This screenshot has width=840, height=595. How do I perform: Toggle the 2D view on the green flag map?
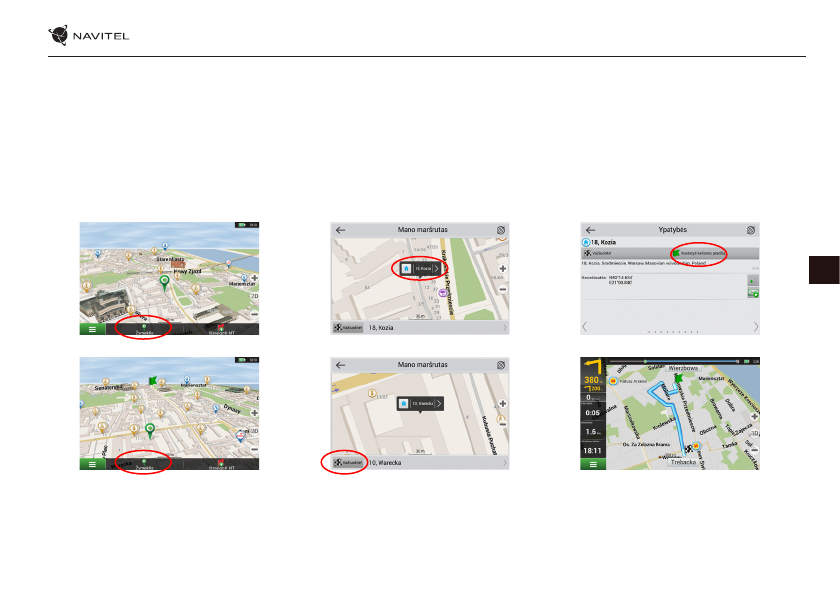254,433
